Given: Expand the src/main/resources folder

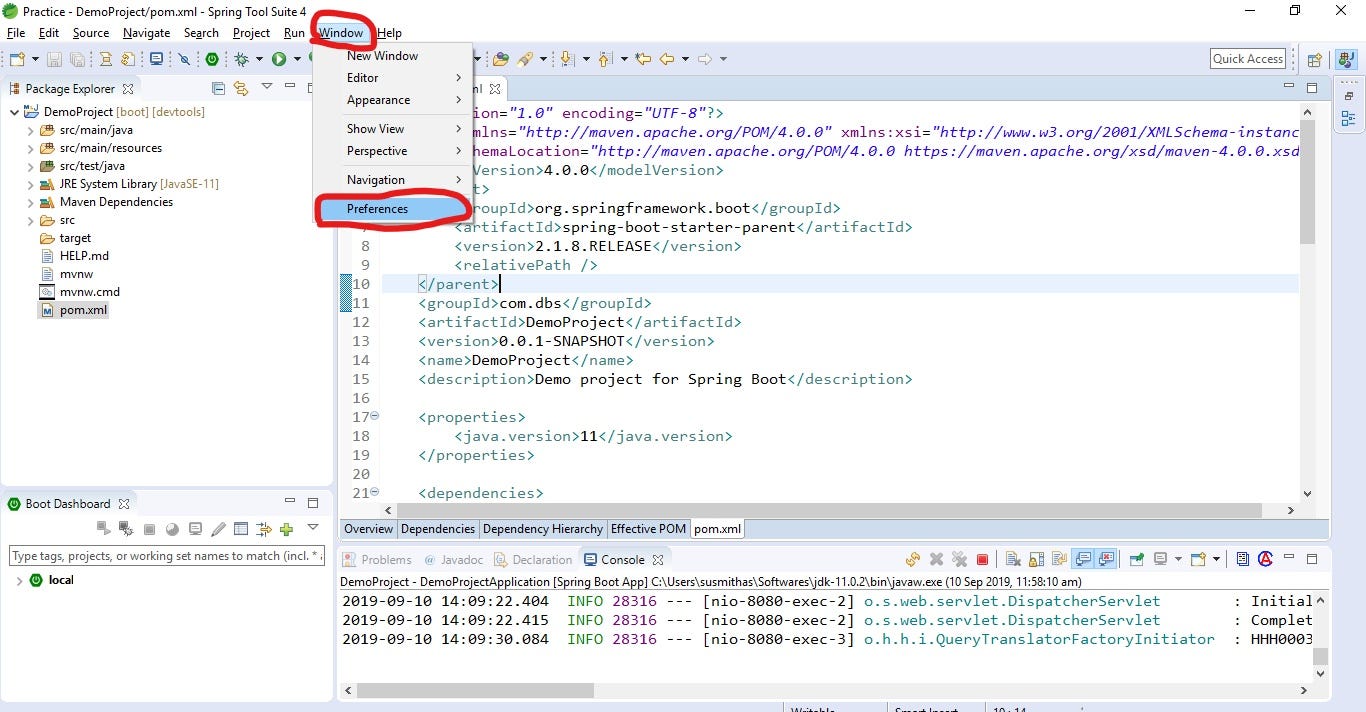Looking at the screenshot, I should point(30,148).
